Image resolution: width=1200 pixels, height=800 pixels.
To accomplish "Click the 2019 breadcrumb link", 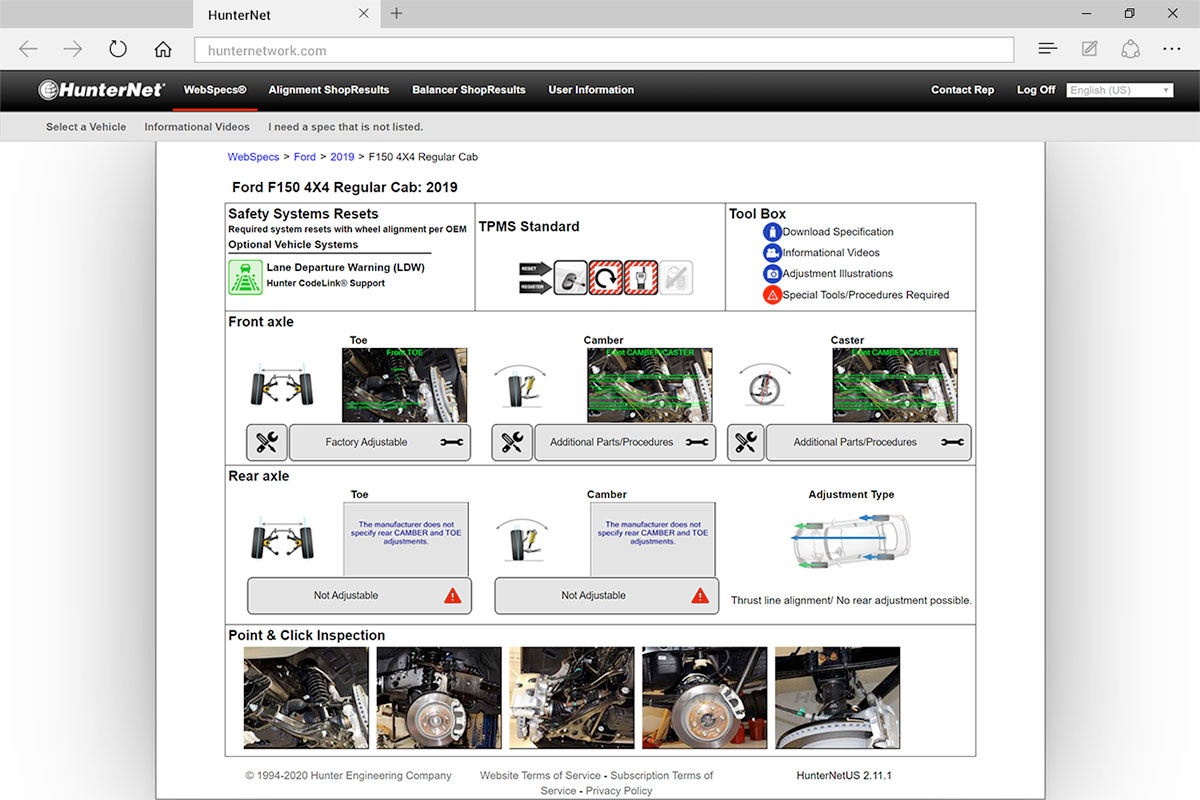I will (342, 157).
